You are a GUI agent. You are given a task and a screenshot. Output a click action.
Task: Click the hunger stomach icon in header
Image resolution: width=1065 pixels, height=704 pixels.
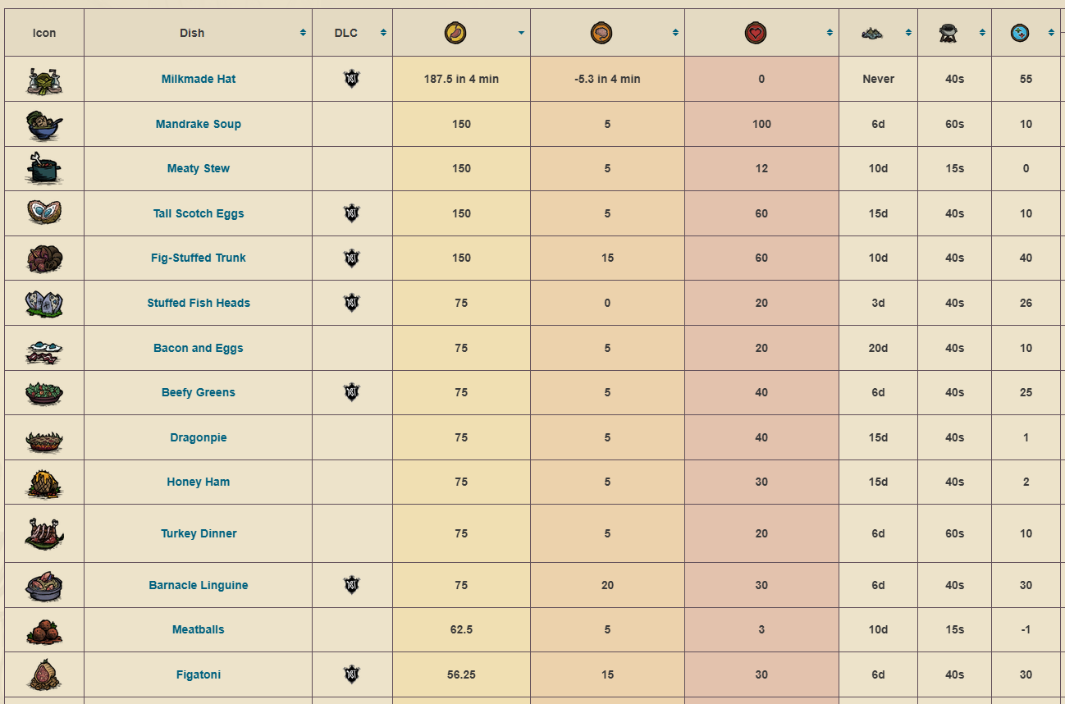pos(455,33)
